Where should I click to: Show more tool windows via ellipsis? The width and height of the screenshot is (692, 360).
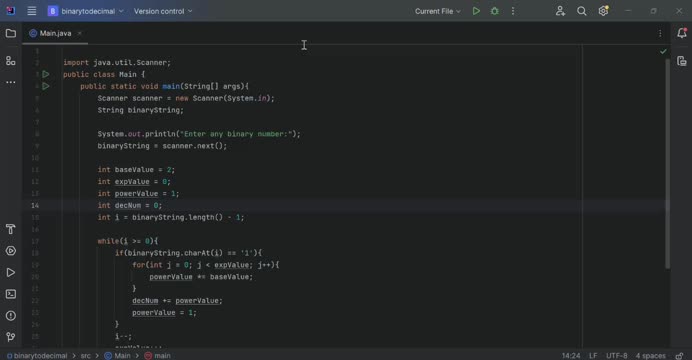[x=11, y=82]
